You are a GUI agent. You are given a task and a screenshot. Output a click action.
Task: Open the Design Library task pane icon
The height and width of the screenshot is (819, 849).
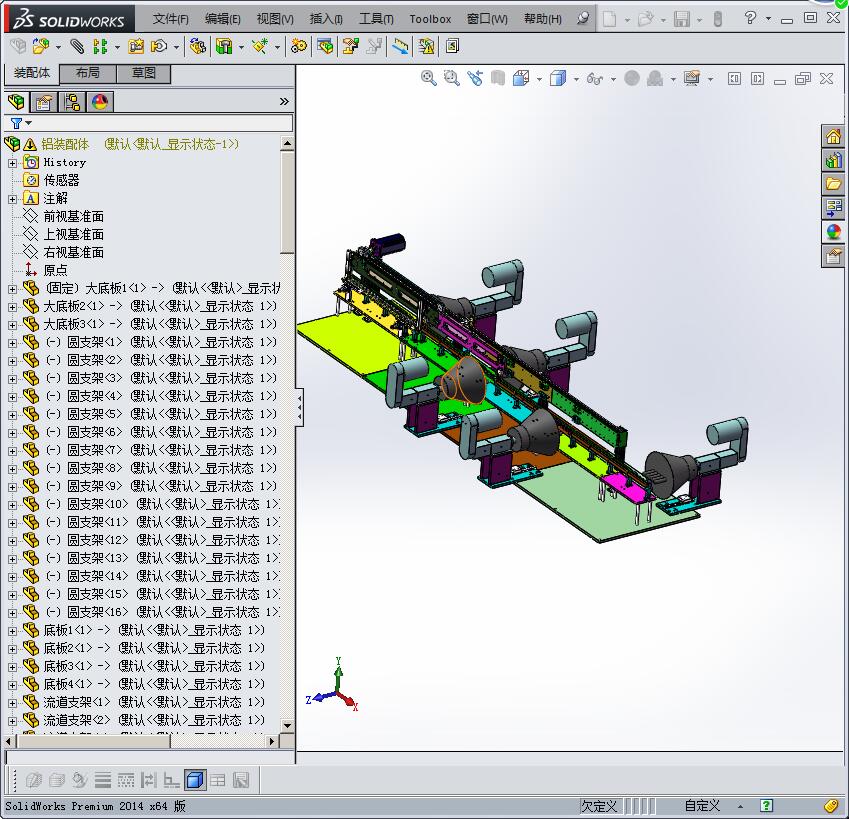click(833, 160)
